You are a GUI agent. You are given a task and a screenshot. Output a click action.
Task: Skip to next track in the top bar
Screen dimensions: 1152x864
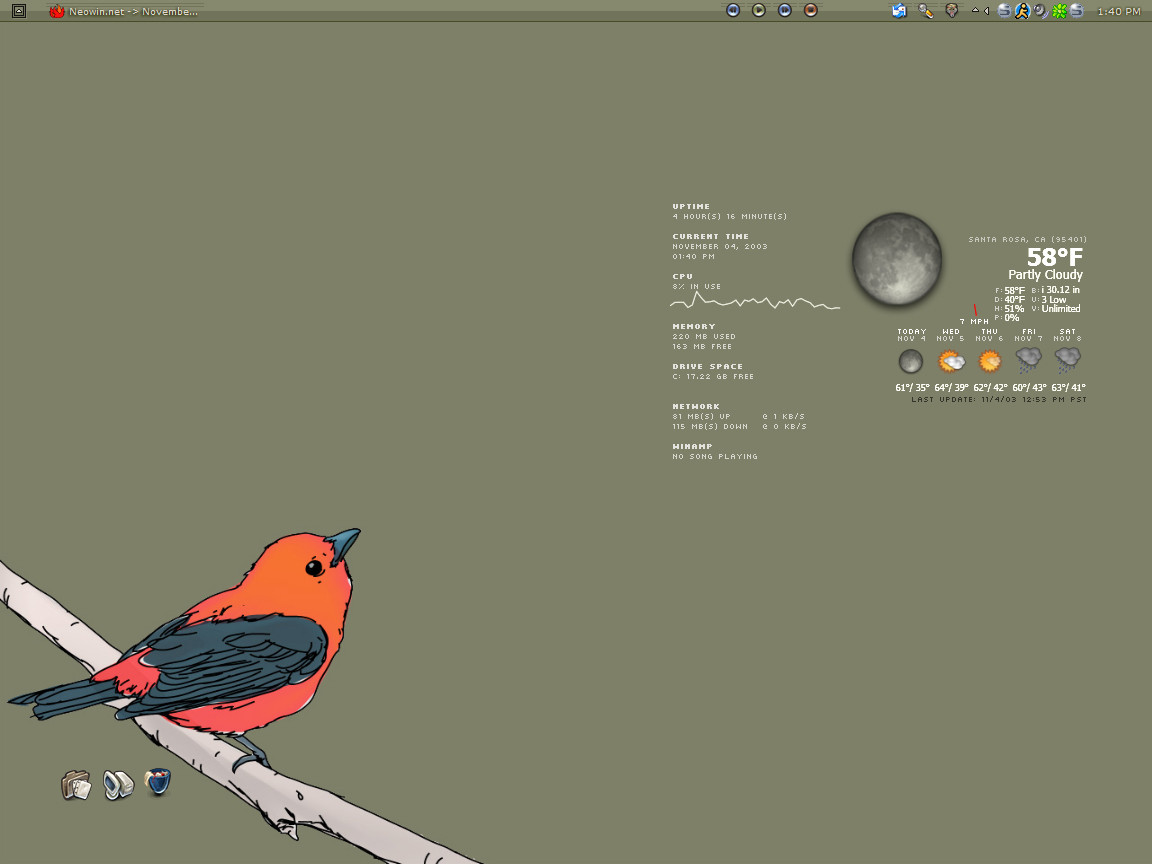pyautogui.click(x=785, y=10)
